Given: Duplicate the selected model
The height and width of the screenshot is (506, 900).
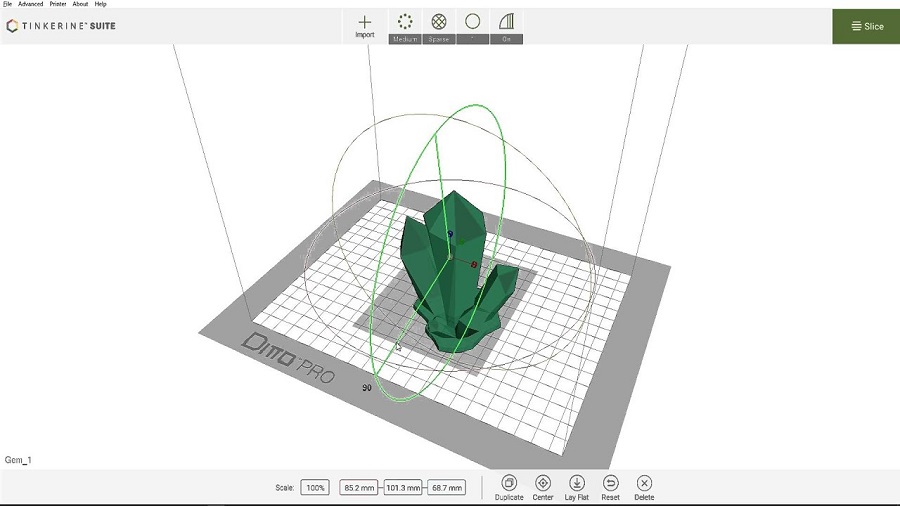Looking at the screenshot, I should pos(509,488).
